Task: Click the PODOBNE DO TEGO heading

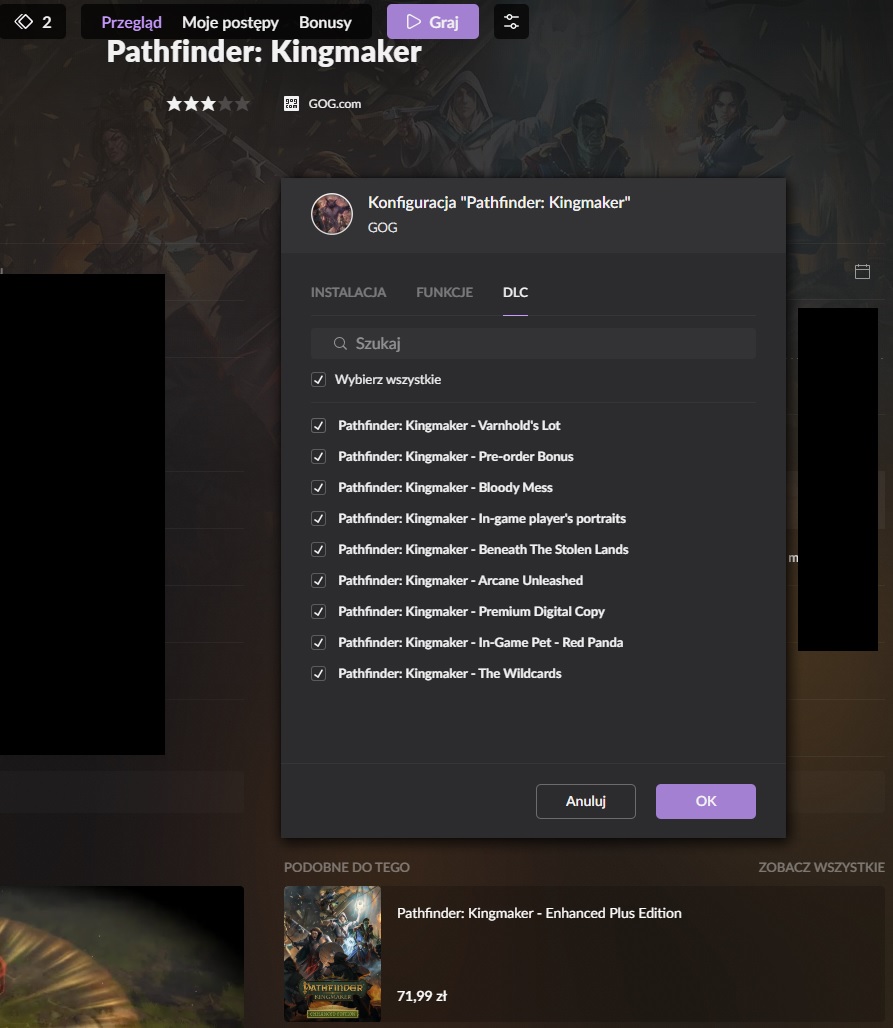Action: 347,867
